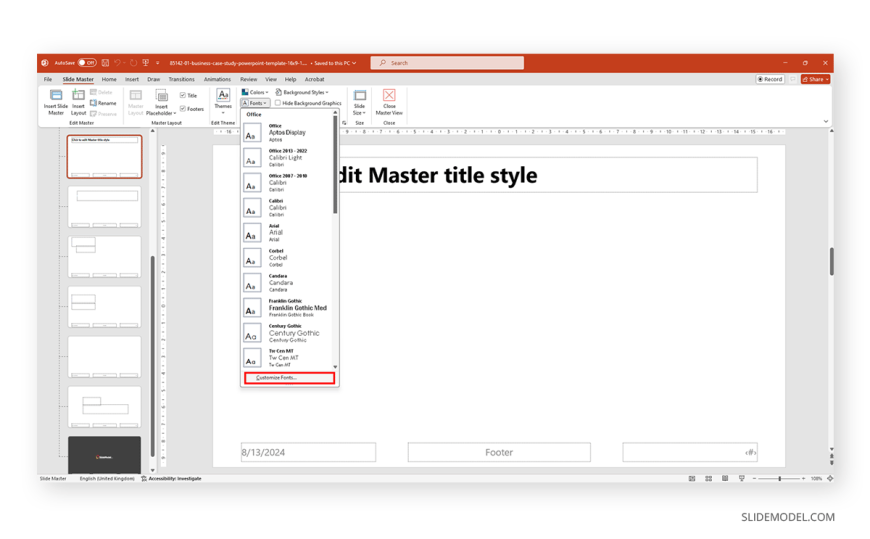870x539 pixels.
Task: Choose the Corbel font theme
Action: pos(287,258)
